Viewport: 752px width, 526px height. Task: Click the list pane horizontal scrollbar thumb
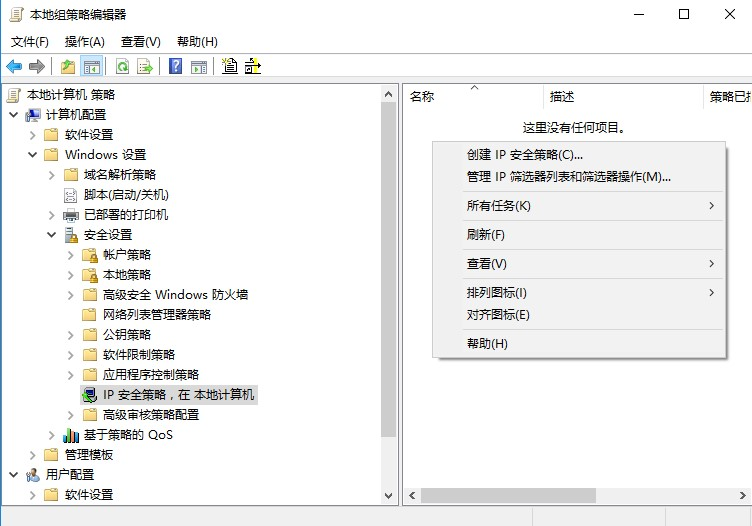click(508, 496)
